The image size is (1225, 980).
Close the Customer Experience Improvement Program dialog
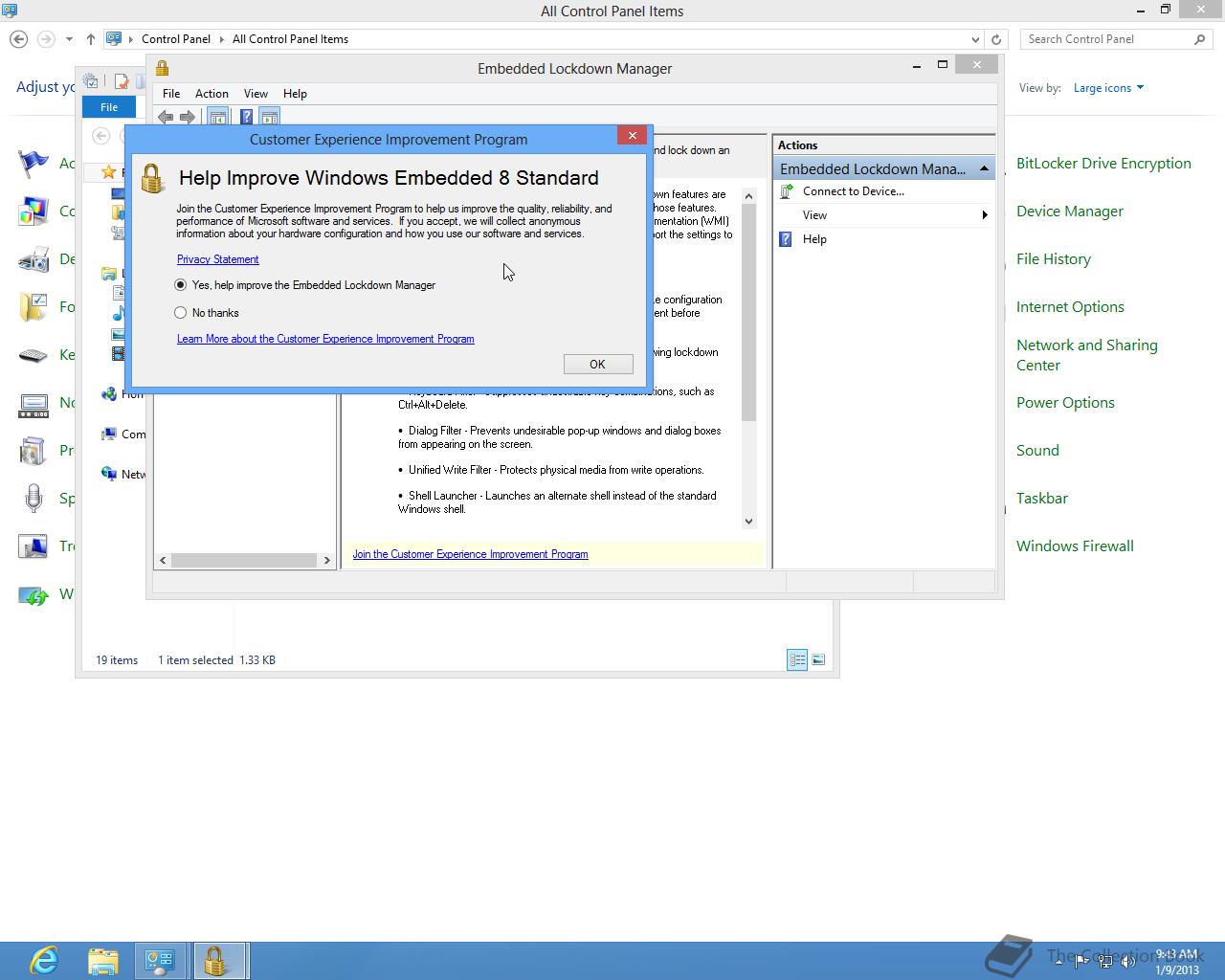(x=632, y=136)
